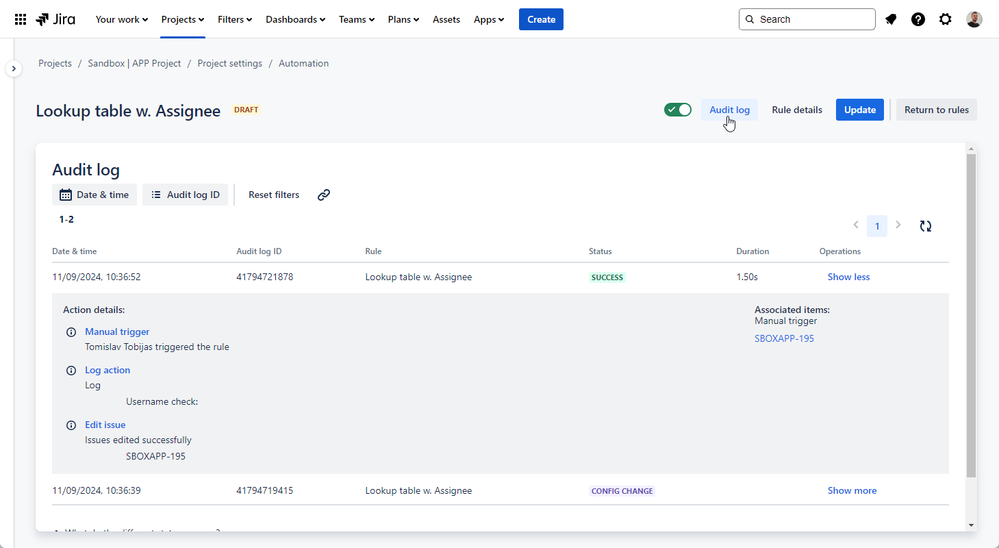
Task: Select audit log ID 41794721878
Action: tap(265, 277)
